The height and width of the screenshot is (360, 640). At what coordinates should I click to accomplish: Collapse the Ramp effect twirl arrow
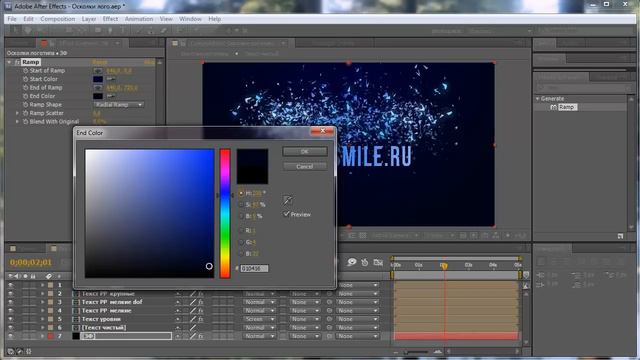9,62
